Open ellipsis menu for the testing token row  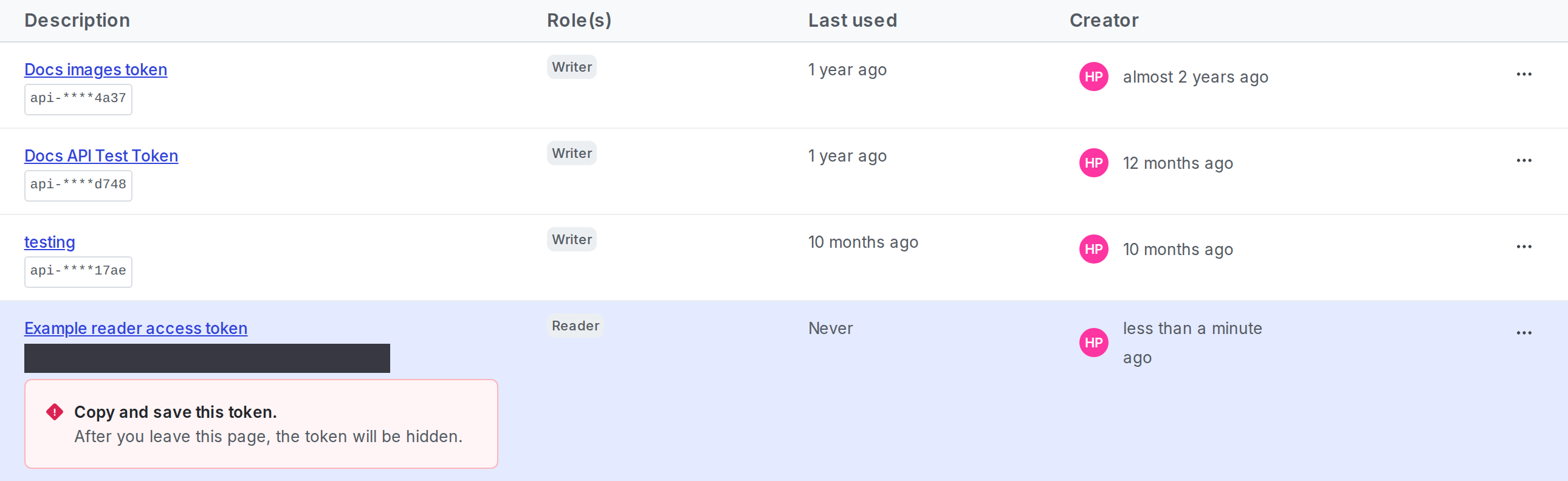tap(1524, 247)
